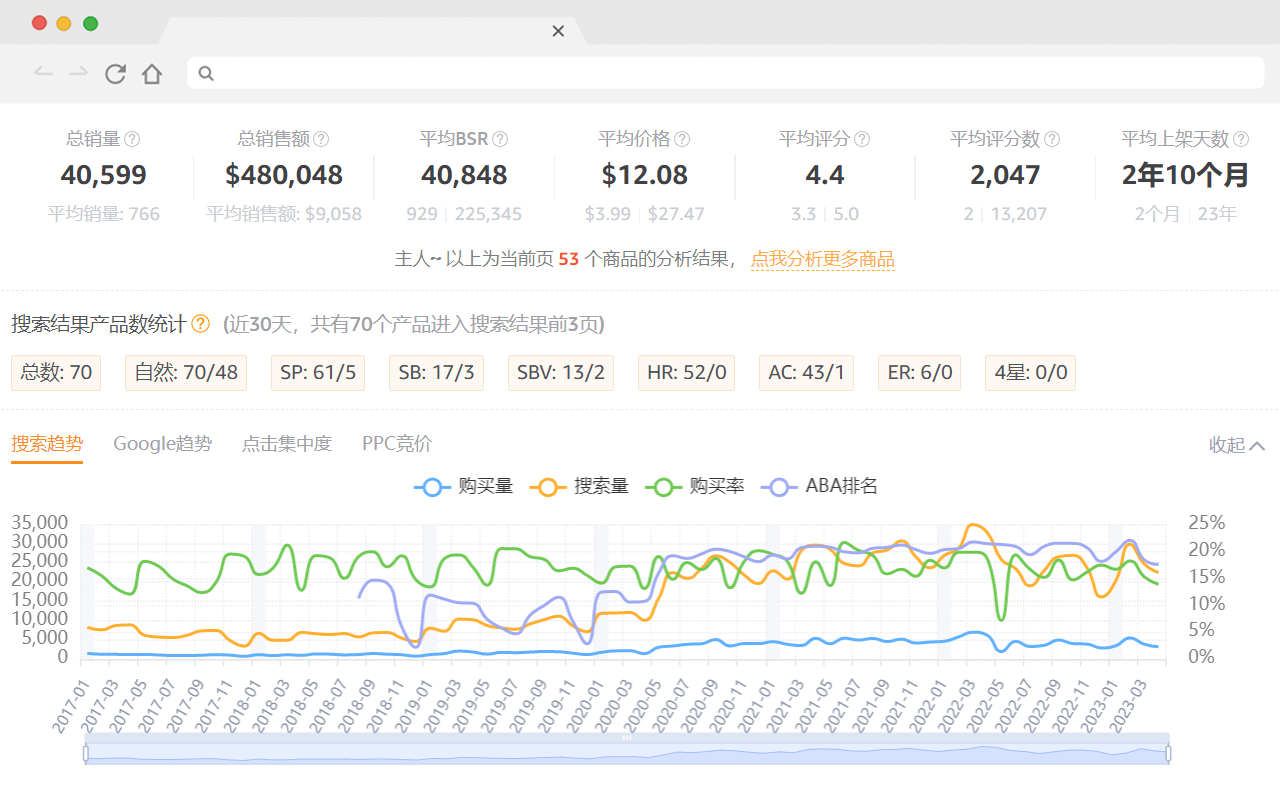Open the PPC竞价 tab
This screenshot has height=800, width=1280.
point(397,443)
